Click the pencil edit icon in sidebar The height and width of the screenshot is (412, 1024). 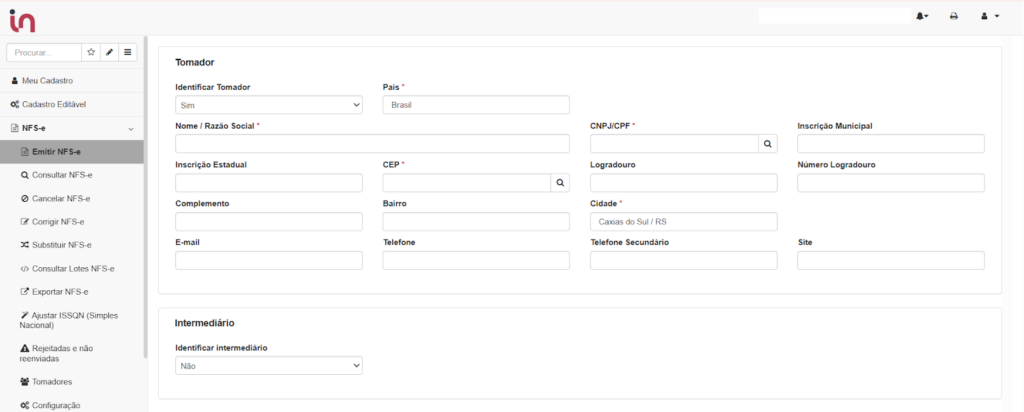point(109,52)
